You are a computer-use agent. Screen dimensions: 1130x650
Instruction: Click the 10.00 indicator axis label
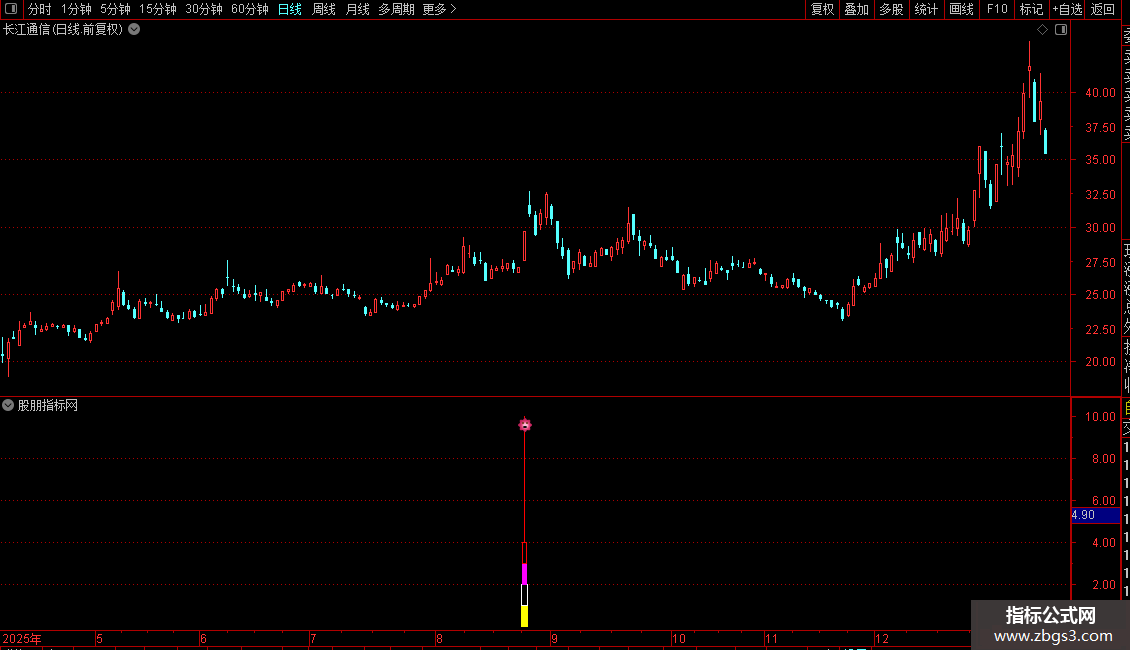click(x=1100, y=417)
